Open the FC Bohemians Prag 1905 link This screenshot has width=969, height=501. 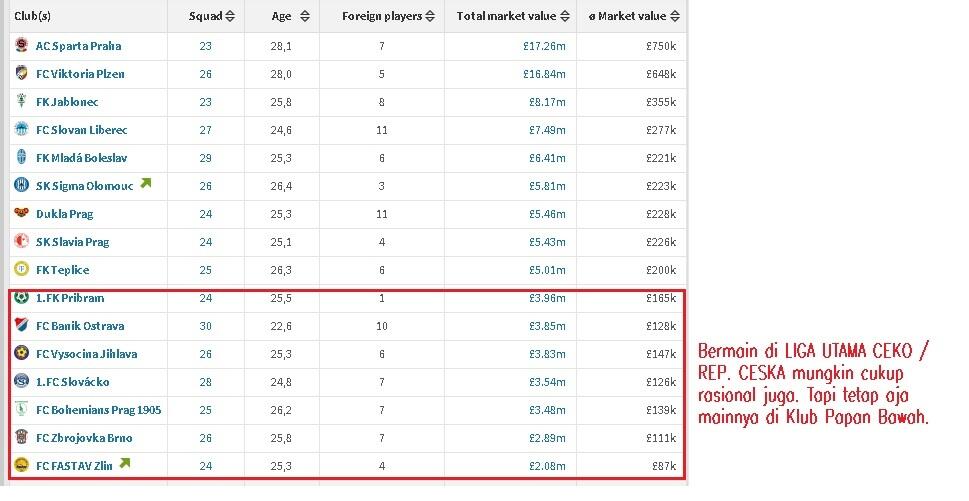(x=98, y=410)
